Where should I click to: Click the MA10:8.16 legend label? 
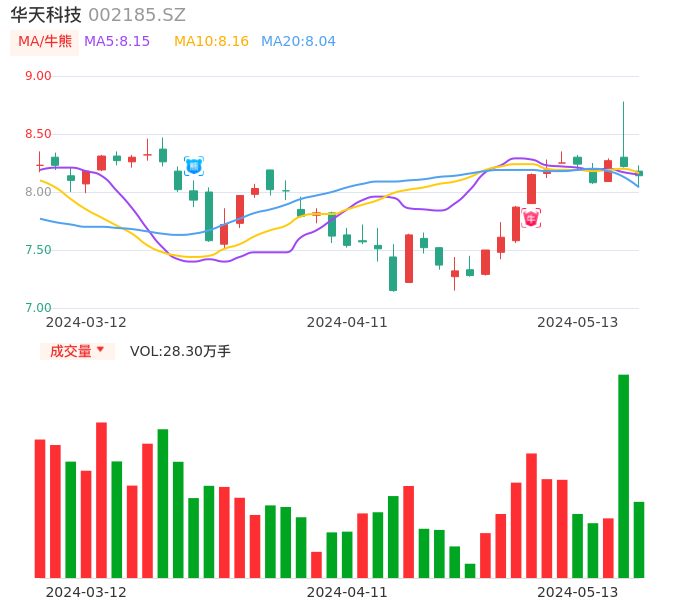click(x=211, y=42)
